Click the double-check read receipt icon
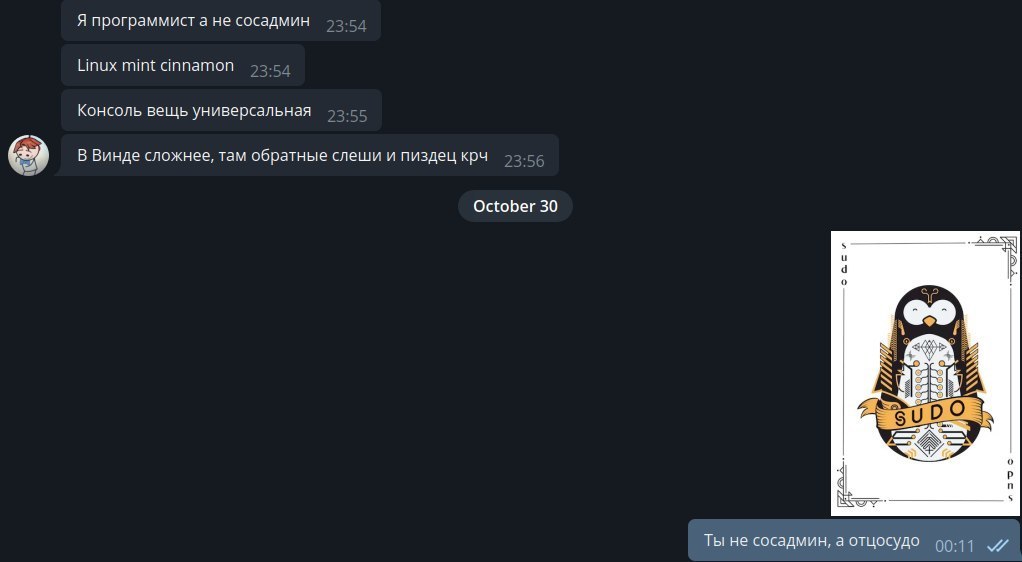This screenshot has width=1022, height=562. 997,545
